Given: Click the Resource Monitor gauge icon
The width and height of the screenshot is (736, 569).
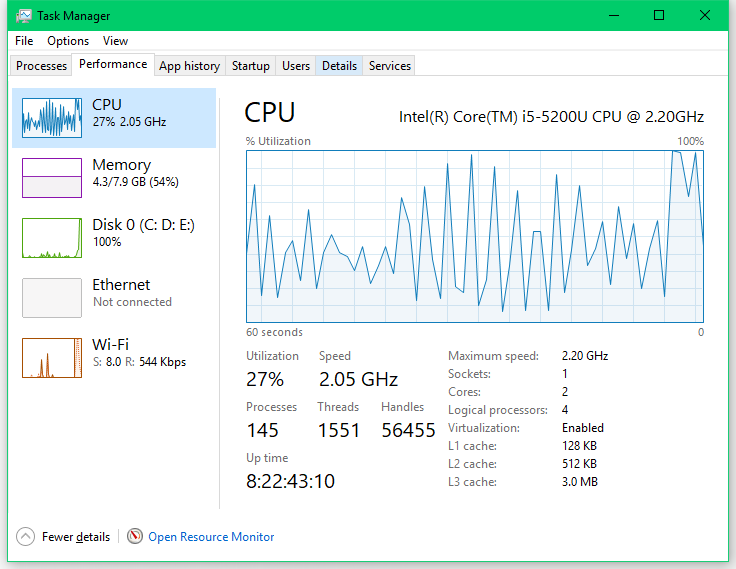Looking at the screenshot, I should (135, 536).
